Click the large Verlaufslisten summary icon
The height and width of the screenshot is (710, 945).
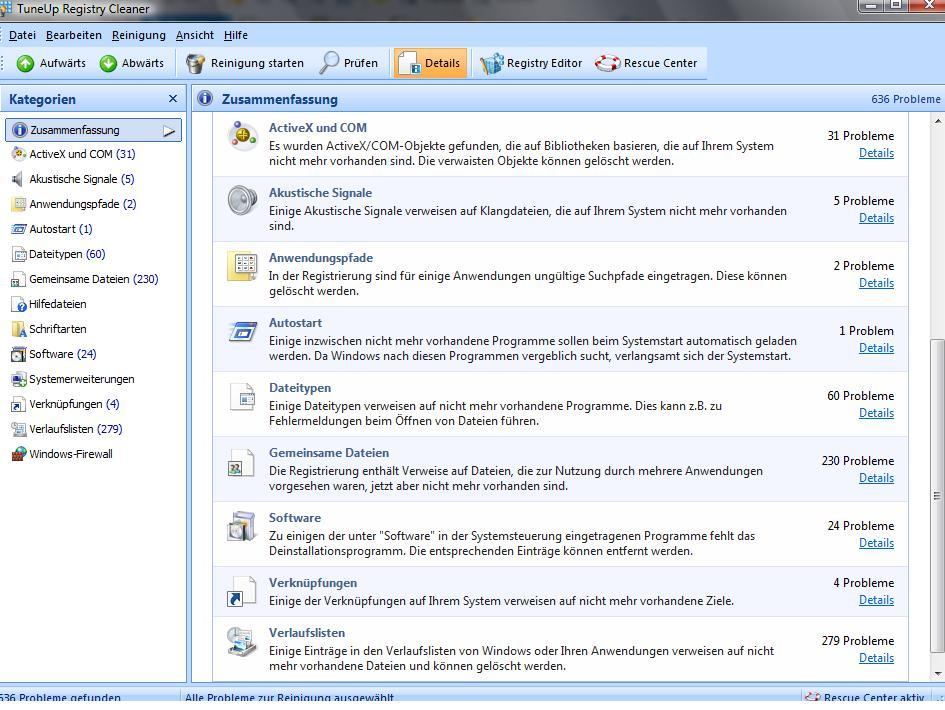242,641
